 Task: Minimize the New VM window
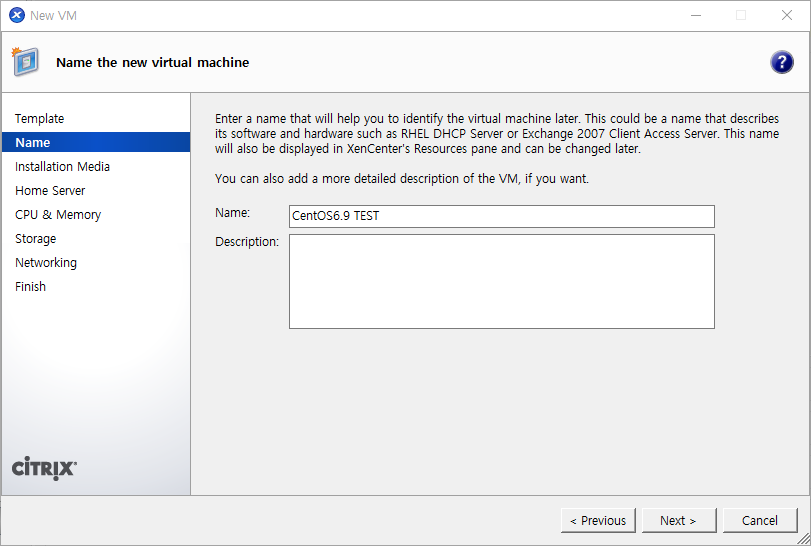(x=696, y=16)
